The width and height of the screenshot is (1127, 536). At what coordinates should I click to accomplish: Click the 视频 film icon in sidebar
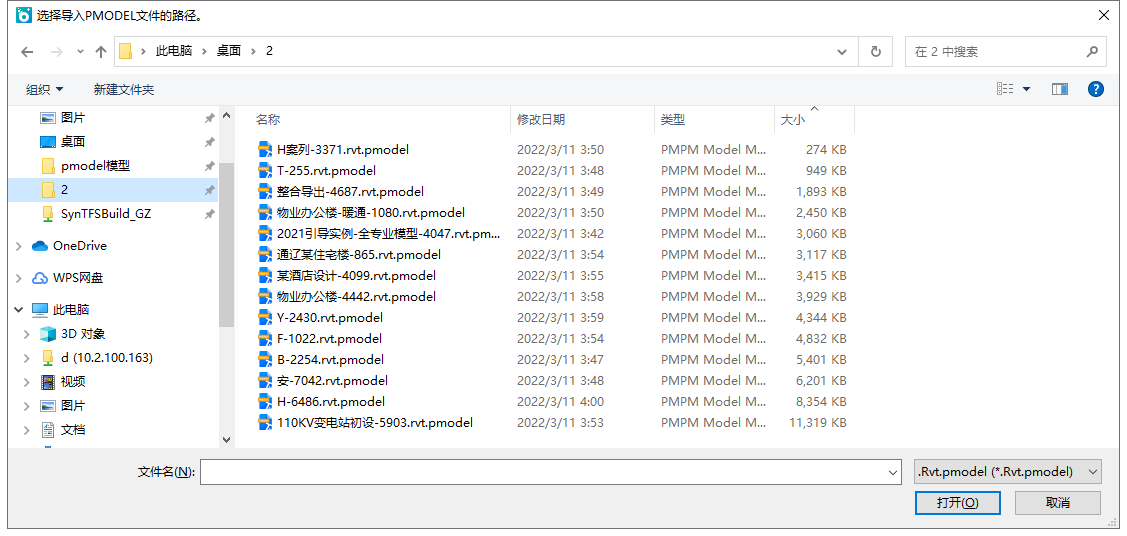coord(47,382)
